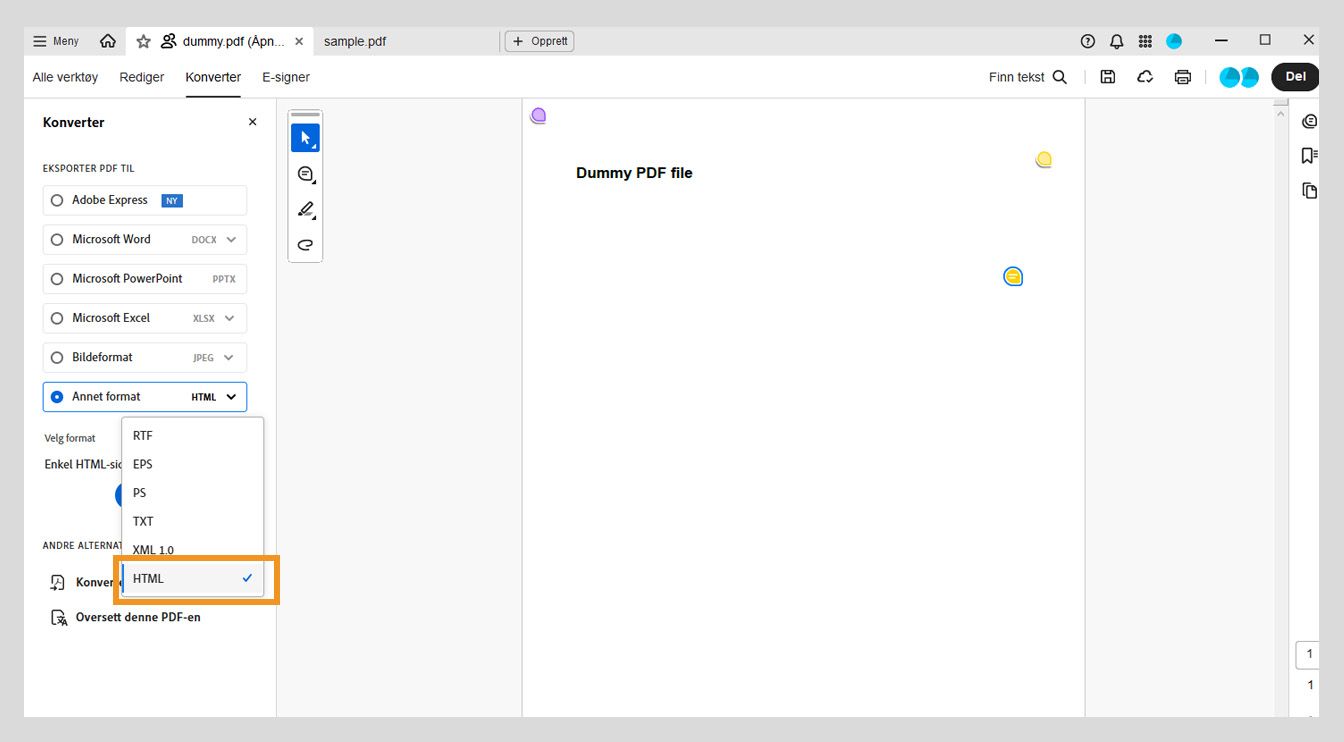Expand the XLSX format dropdown
The image size is (1344, 742).
(x=230, y=318)
